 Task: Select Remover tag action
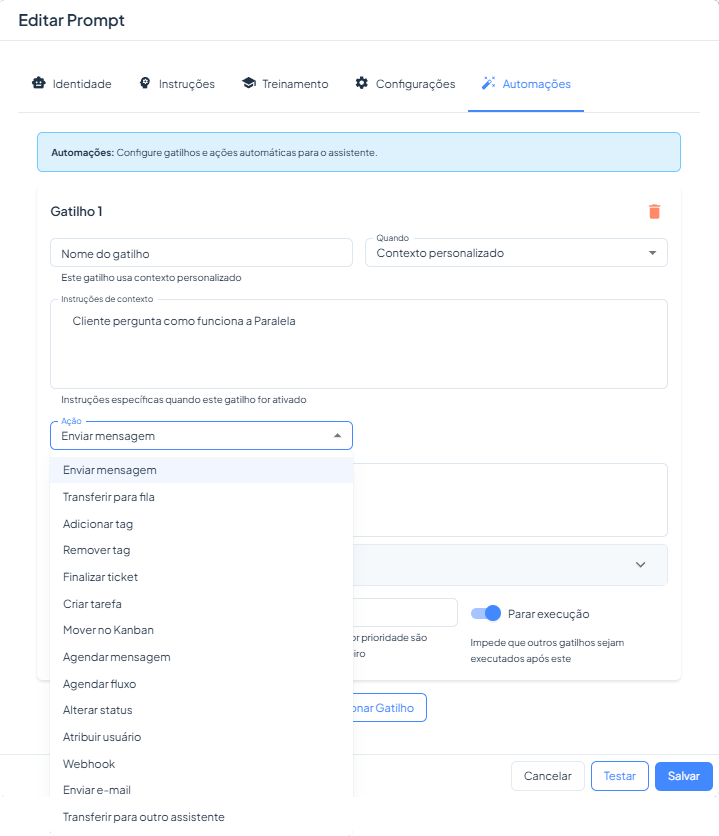pos(201,550)
